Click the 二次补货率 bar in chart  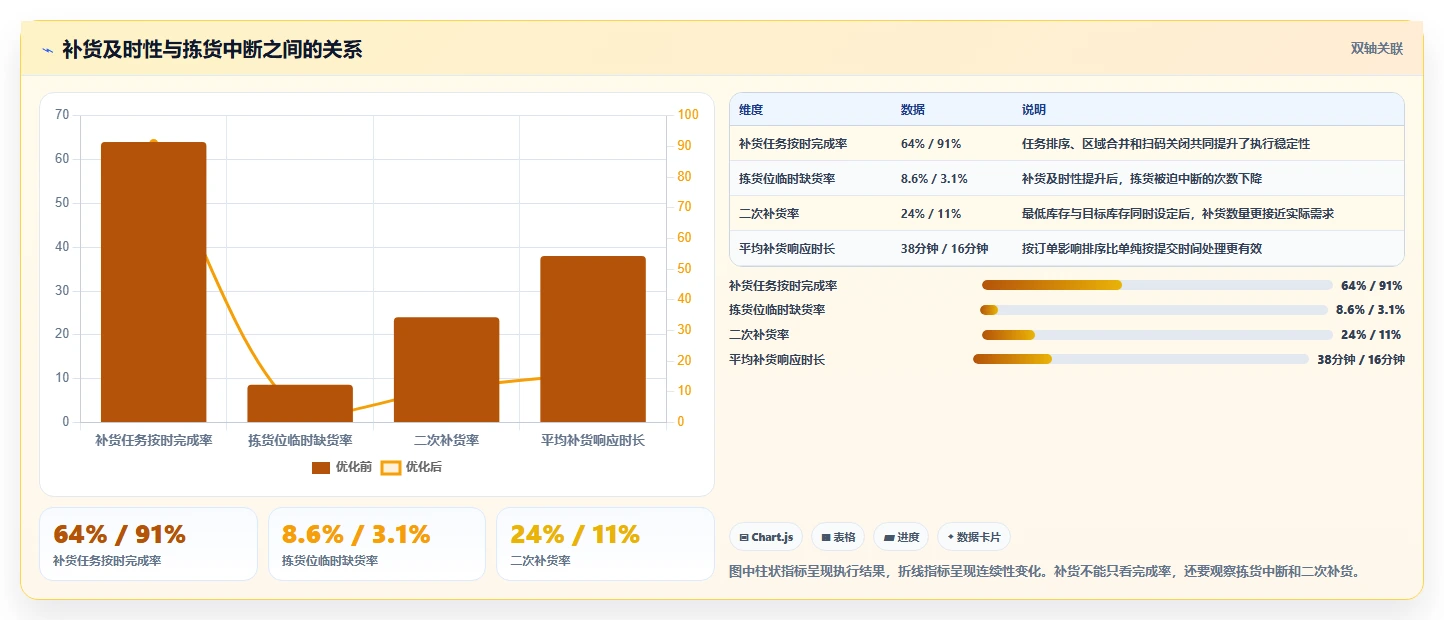click(446, 370)
